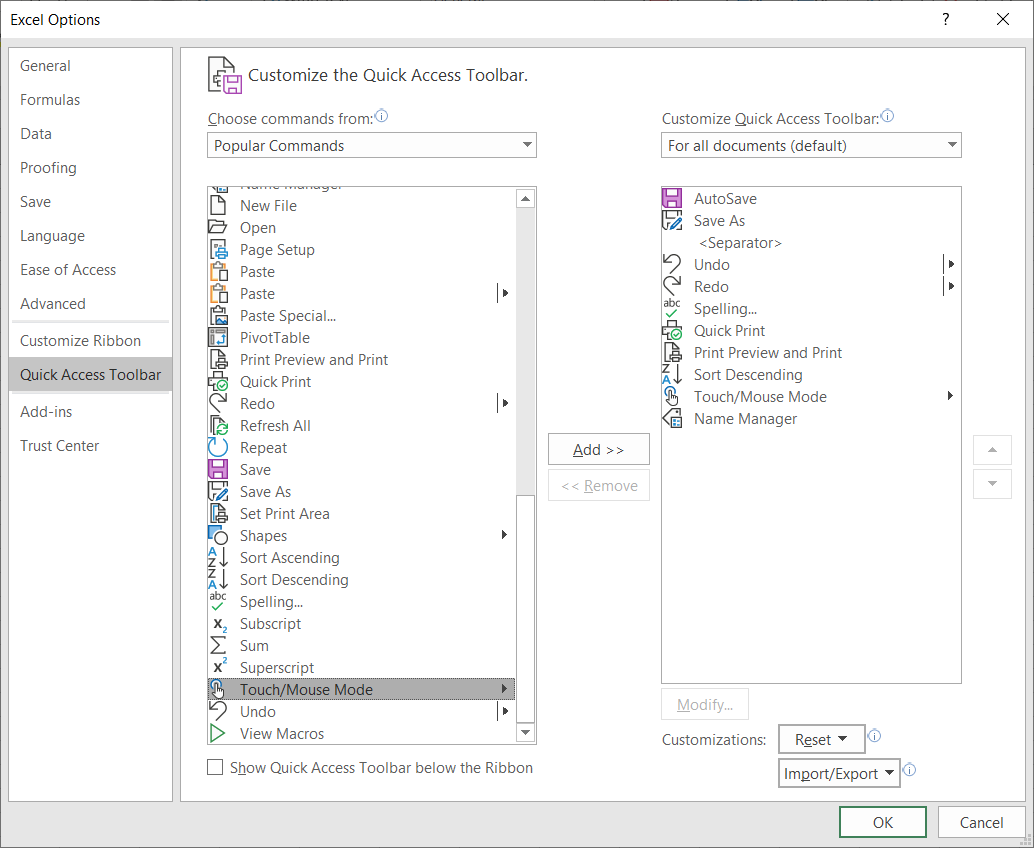Click info icon next to Reset button
Screen dimensions: 1034x848
pos(874,736)
